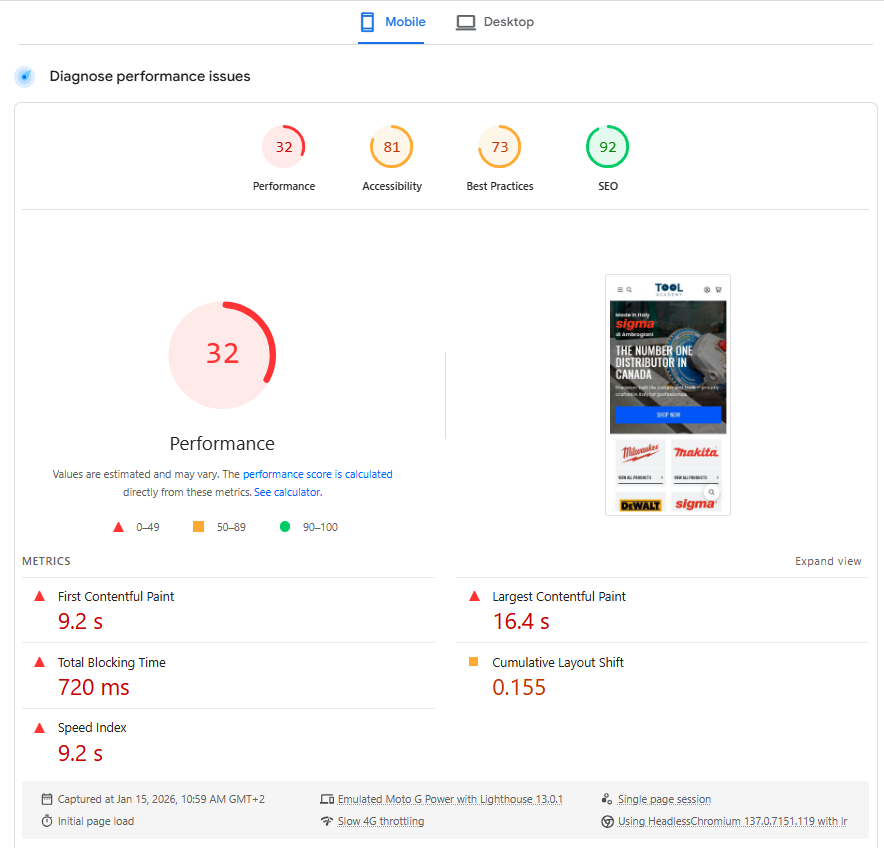The image size is (884, 848).
Task: Click the Total Blocking Time metric title
Action: 112,662
